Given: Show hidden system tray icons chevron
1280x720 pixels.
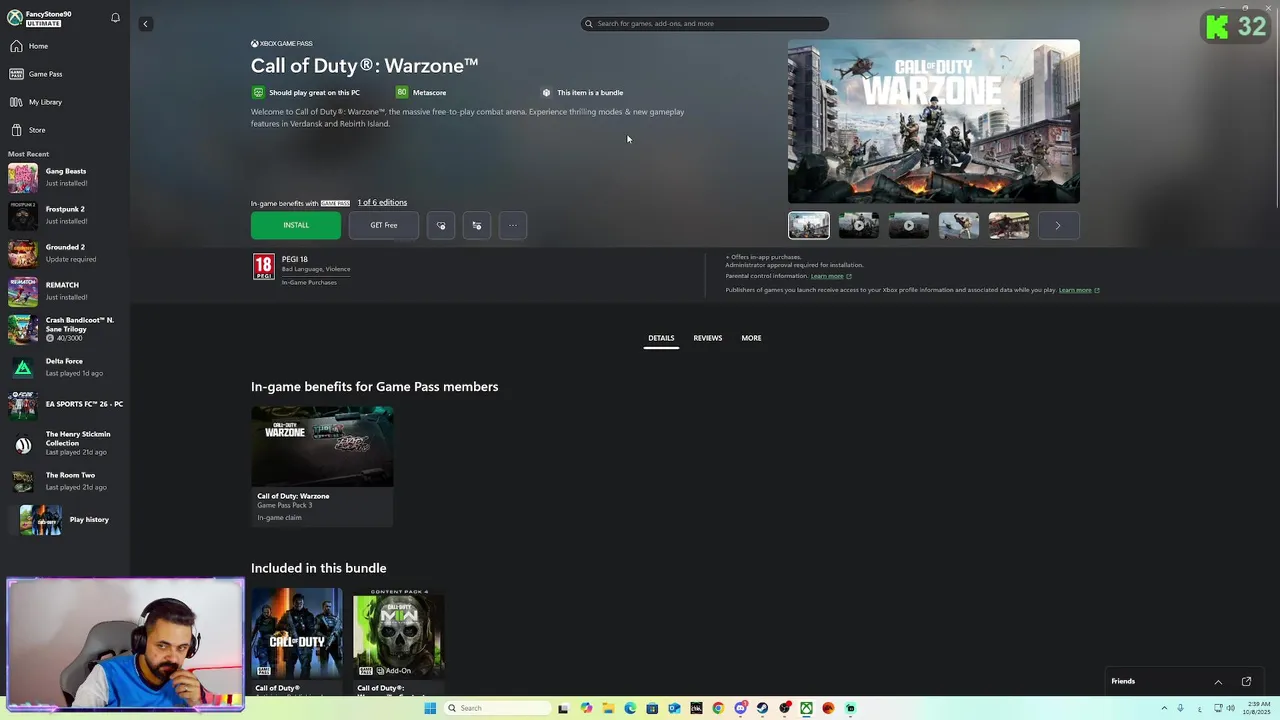Looking at the screenshot, I should 1163,708.
